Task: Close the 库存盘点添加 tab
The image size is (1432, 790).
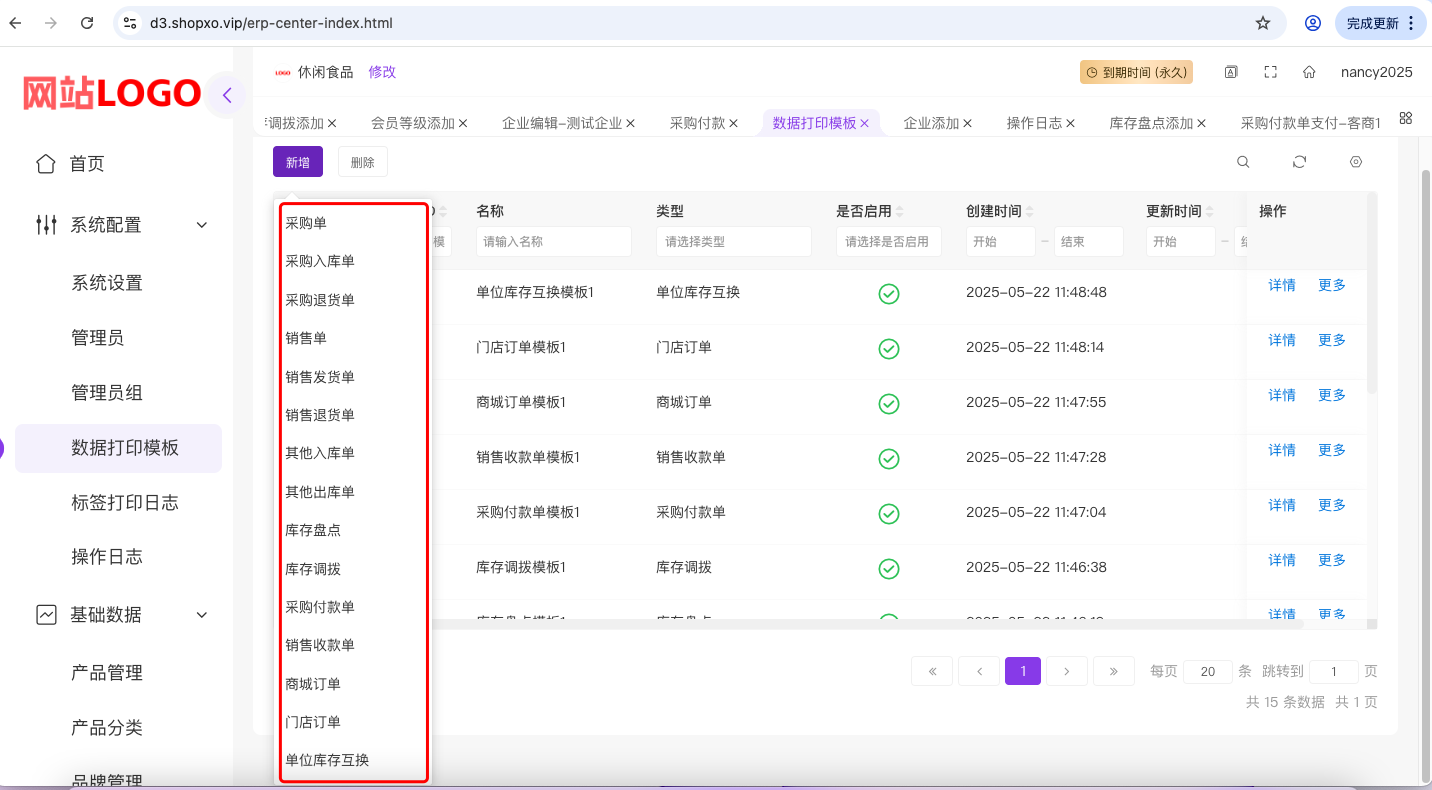Action: pos(1201,123)
